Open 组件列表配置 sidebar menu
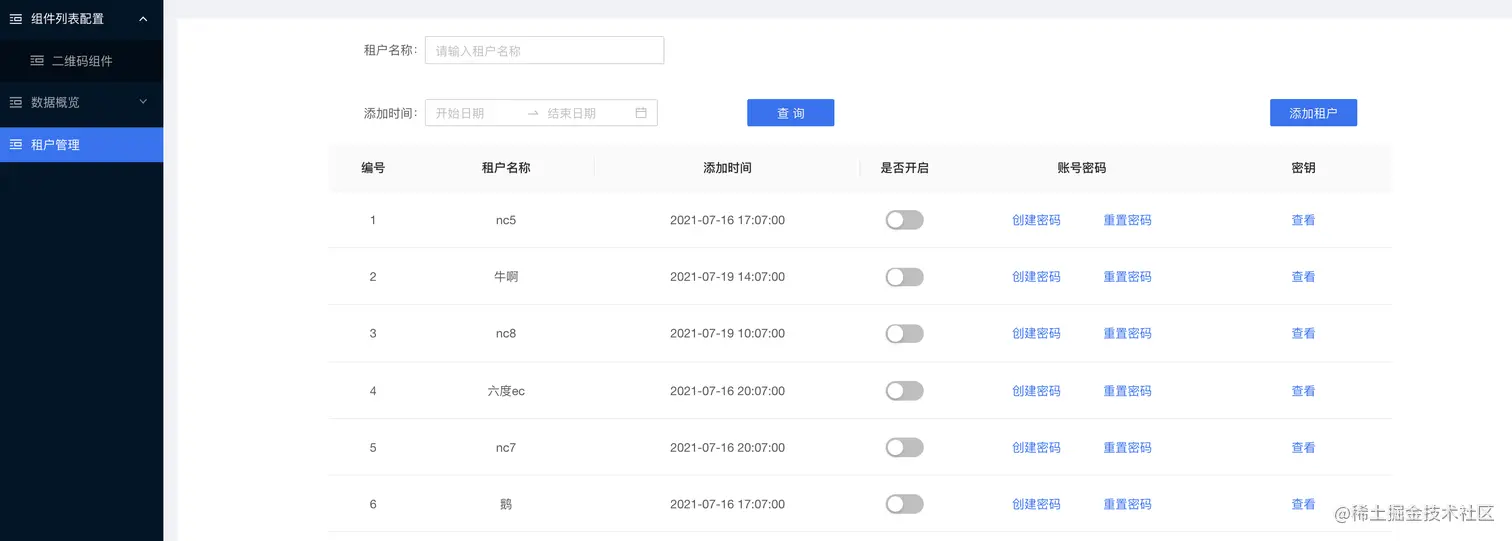The width and height of the screenshot is (1512, 541). (81, 18)
